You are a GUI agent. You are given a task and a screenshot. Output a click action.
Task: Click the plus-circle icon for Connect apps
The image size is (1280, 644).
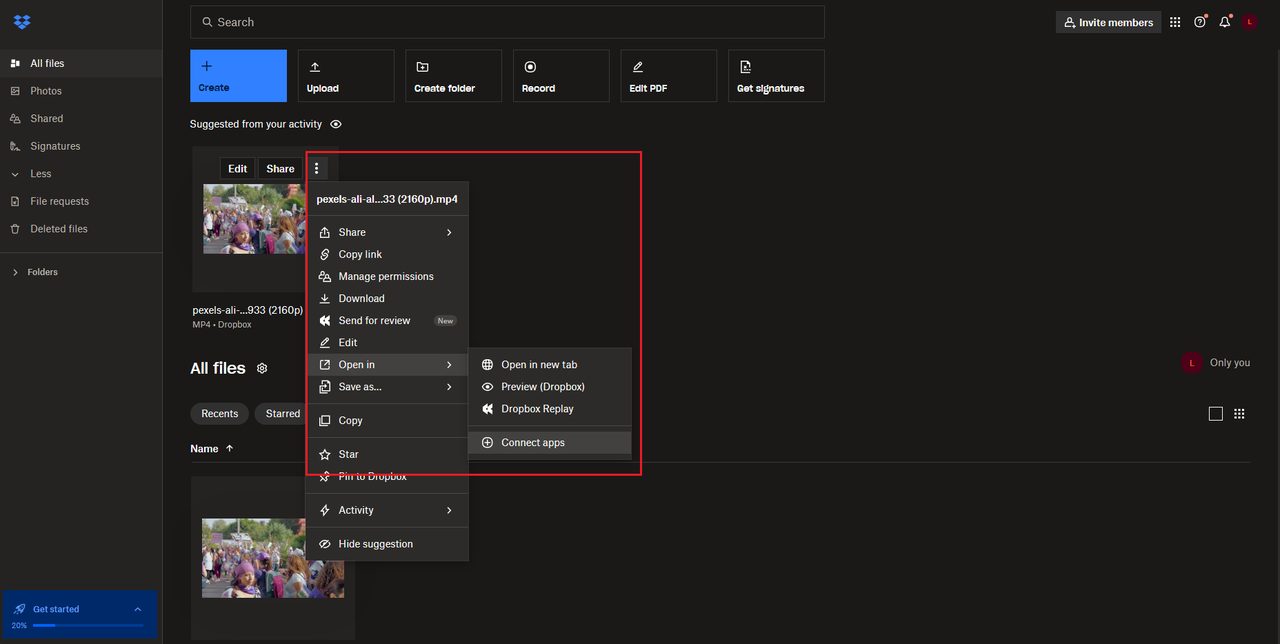tap(488, 443)
